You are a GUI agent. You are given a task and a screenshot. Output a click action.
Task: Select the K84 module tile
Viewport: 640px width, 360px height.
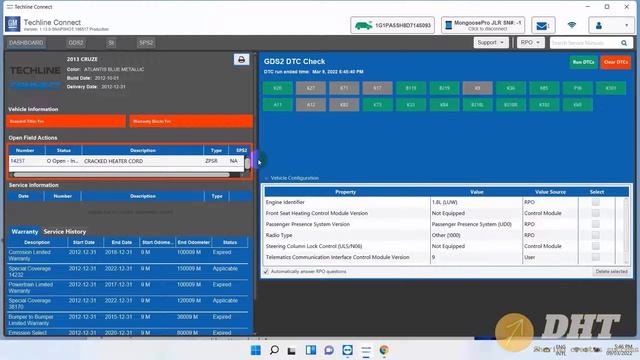coord(444,105)
